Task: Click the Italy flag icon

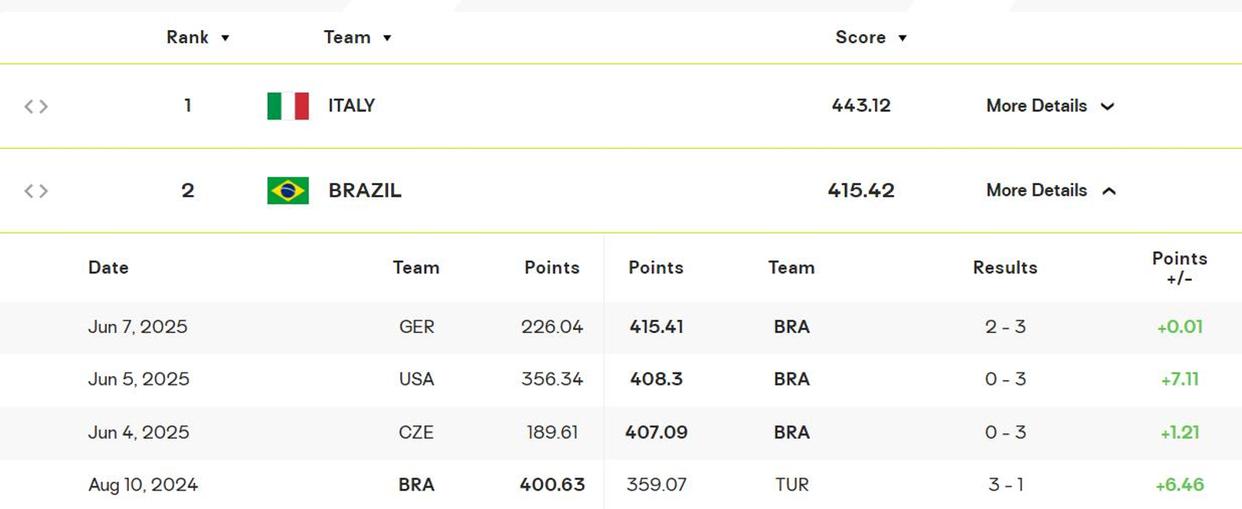Action: point(288,106)
